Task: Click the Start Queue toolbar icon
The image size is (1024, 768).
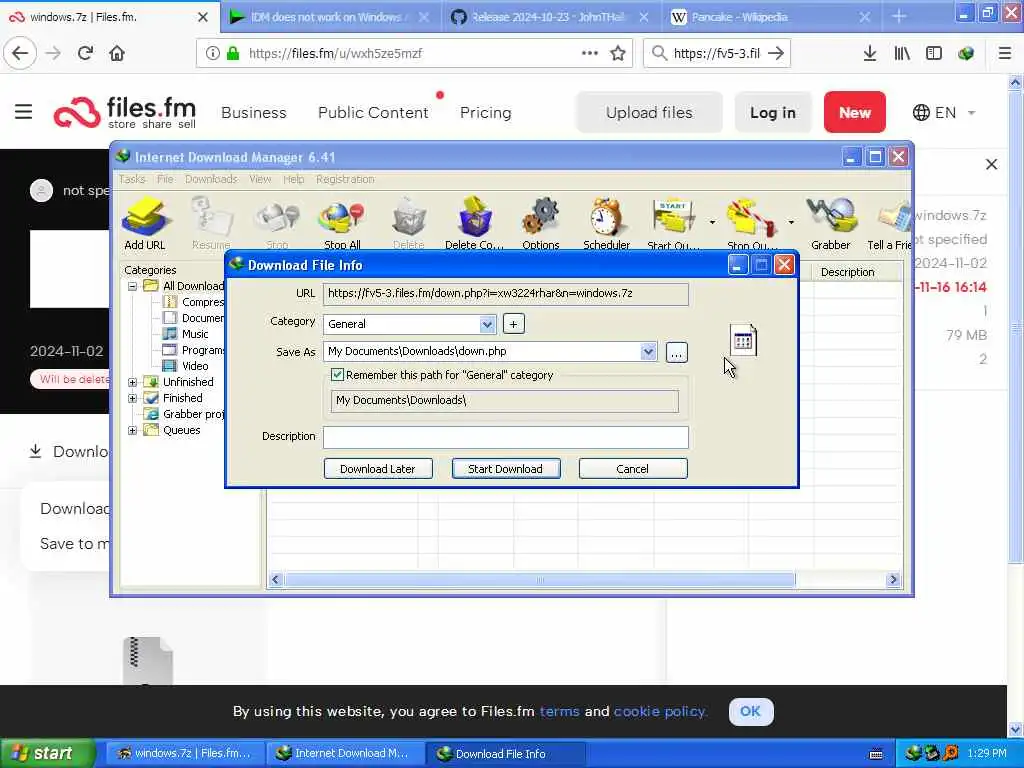Action: [x=673, y=224]
